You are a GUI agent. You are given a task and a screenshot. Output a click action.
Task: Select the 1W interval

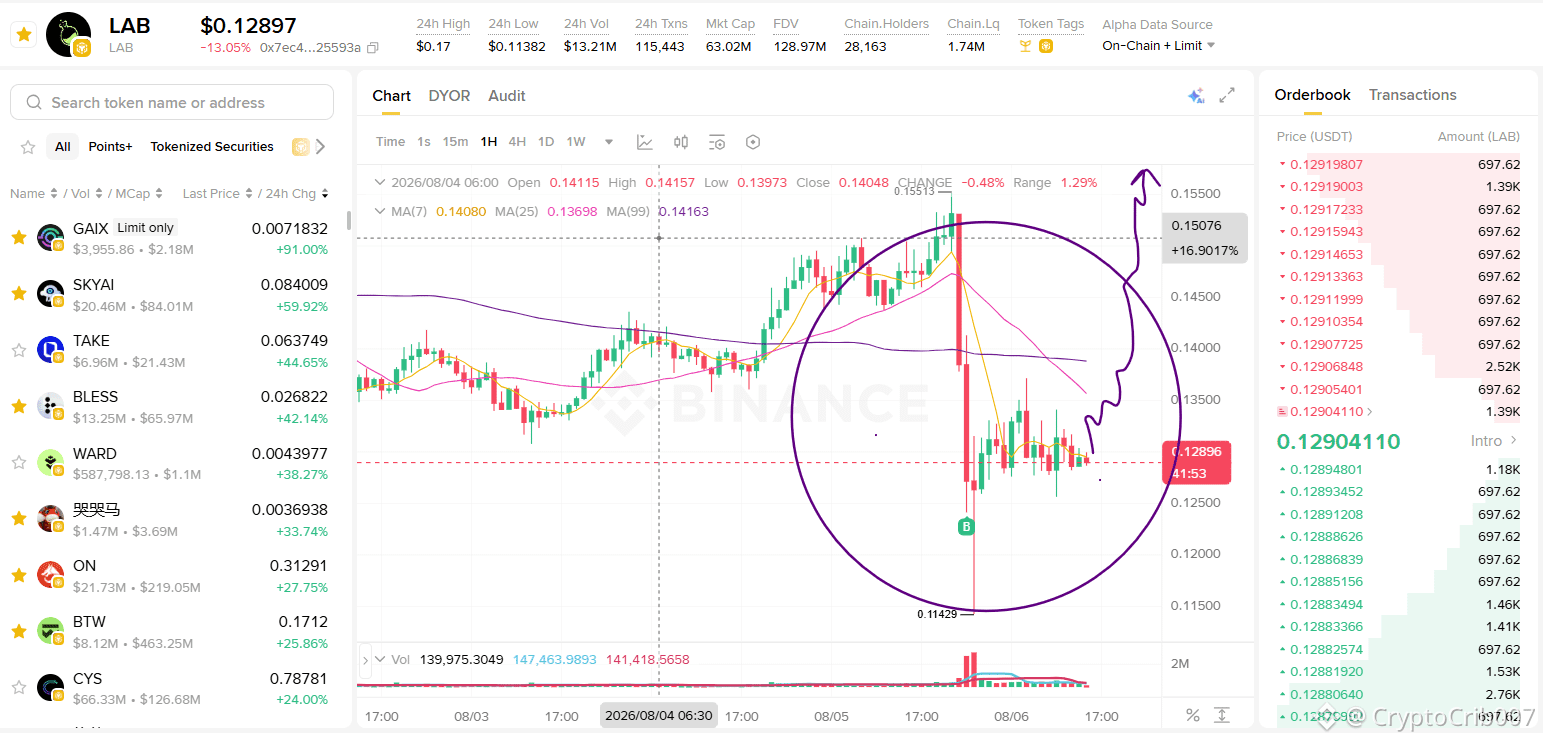click(x=576, y=142)
